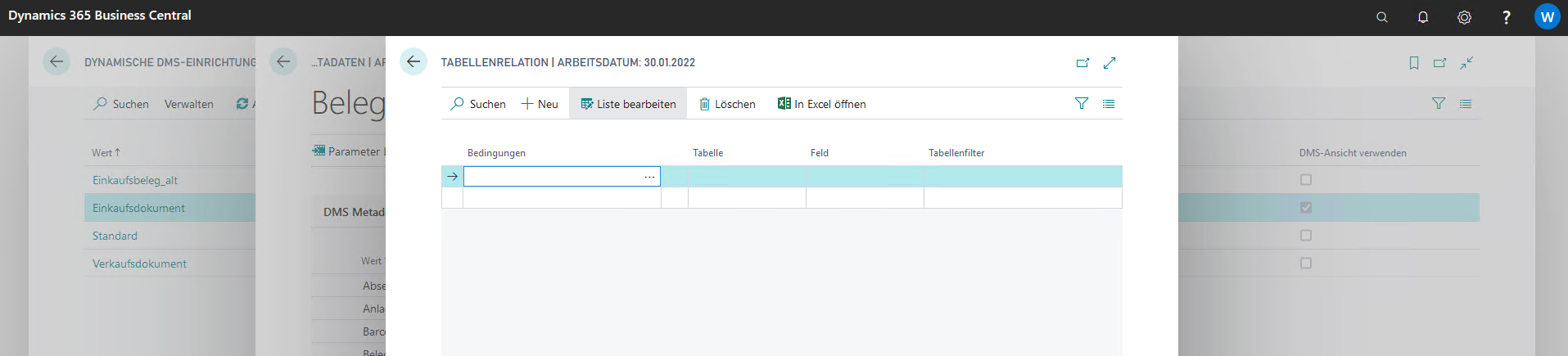Viewport: 1568px width, 356px height.
Task: Click Liste bearbeiten in toolbar
Action: pos(628,104)
